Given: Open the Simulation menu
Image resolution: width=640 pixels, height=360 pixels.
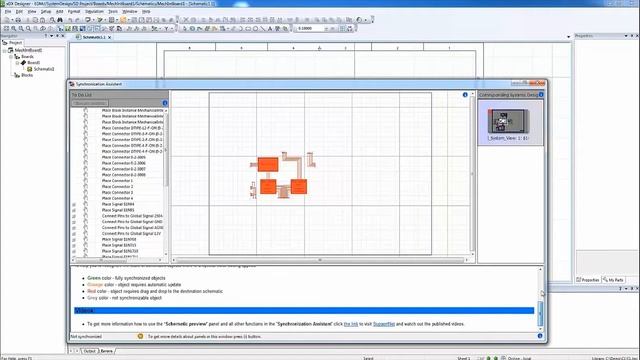Looking at the screenshot, I should (x=94, y=12).
